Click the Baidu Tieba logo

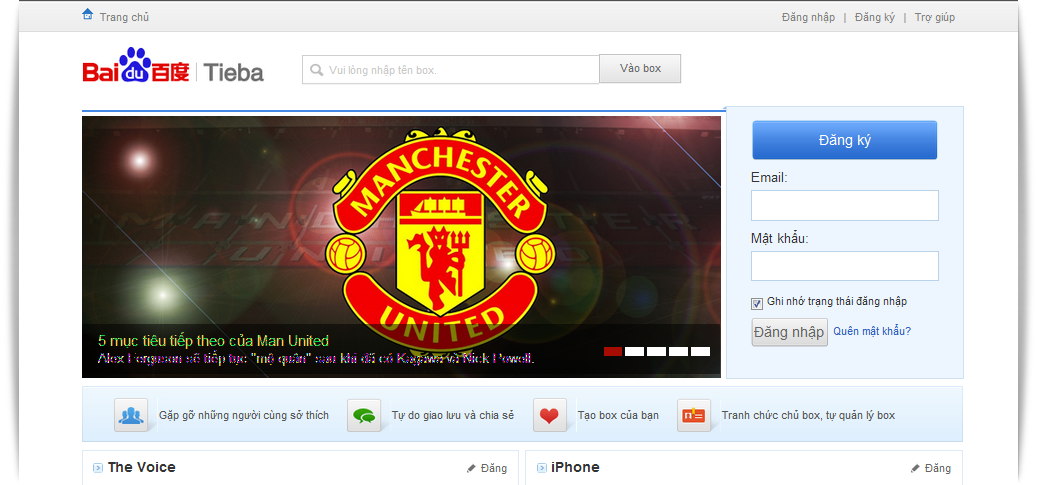point(173,66)
